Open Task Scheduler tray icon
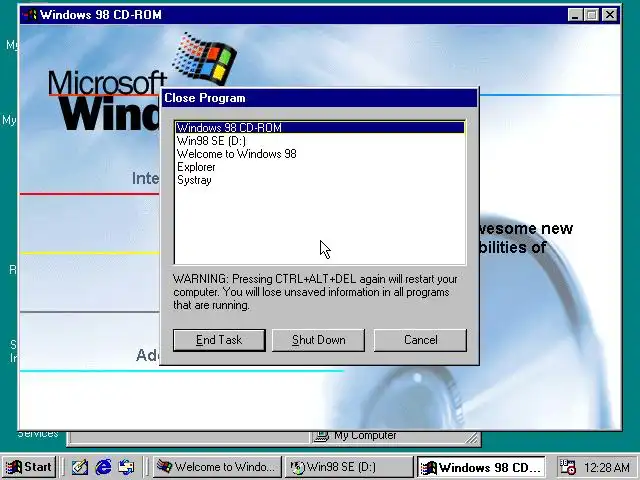The height and width of the screenshot is (480, 640). tap(567, 467)
